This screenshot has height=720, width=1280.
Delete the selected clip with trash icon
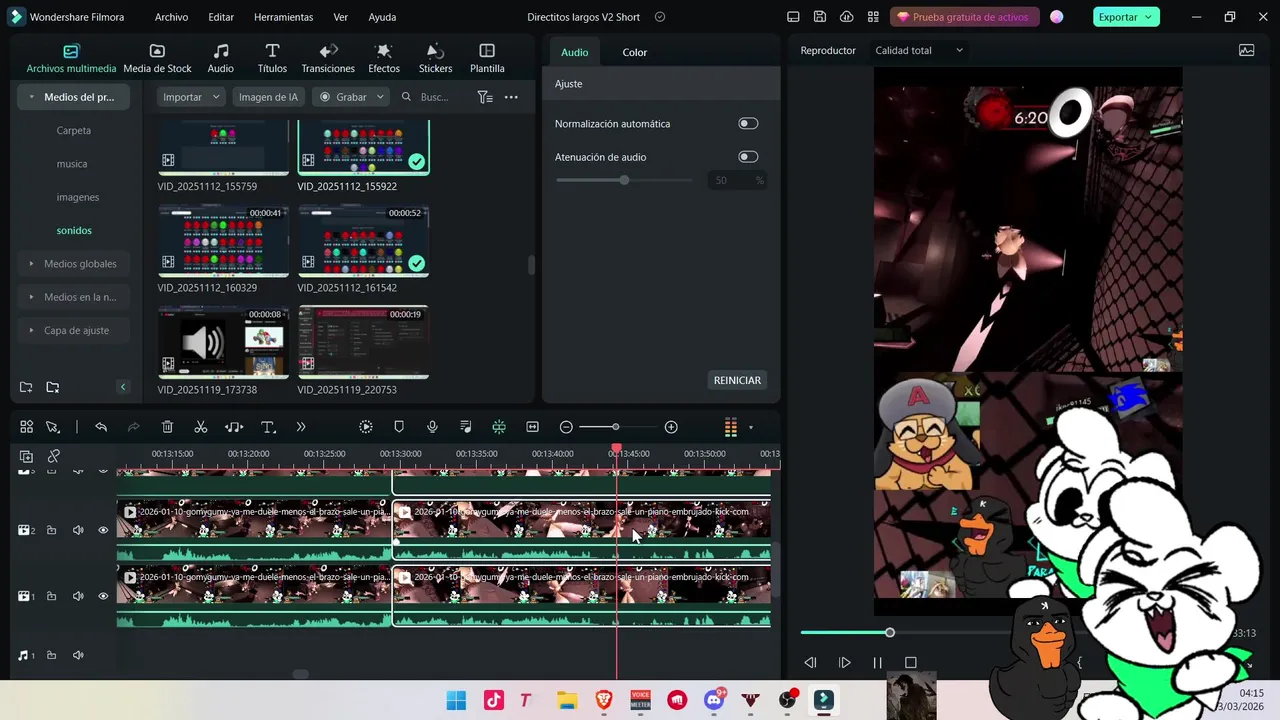(168, 427)
